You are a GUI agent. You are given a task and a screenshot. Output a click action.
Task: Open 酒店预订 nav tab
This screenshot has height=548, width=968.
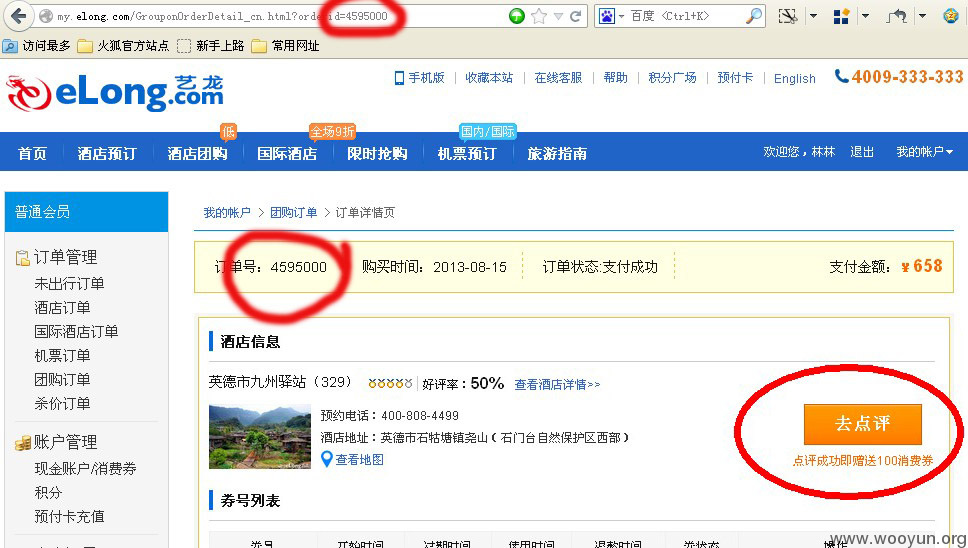pyautogui.click(x=107, y=154)
